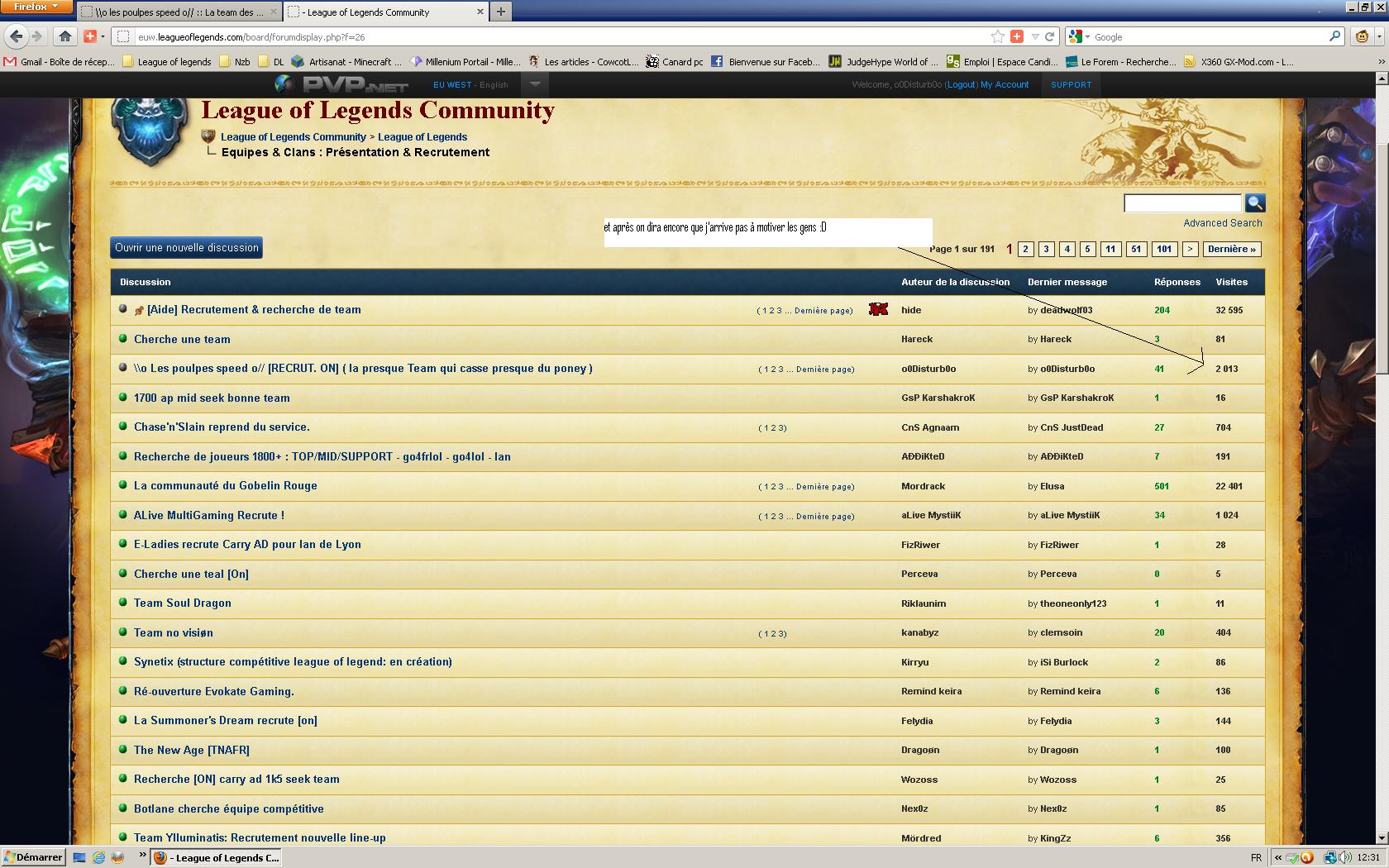This screenshot has height=868, width=1389.
Task: Show desktop via quick launch icon
Action: click(79, 857)
